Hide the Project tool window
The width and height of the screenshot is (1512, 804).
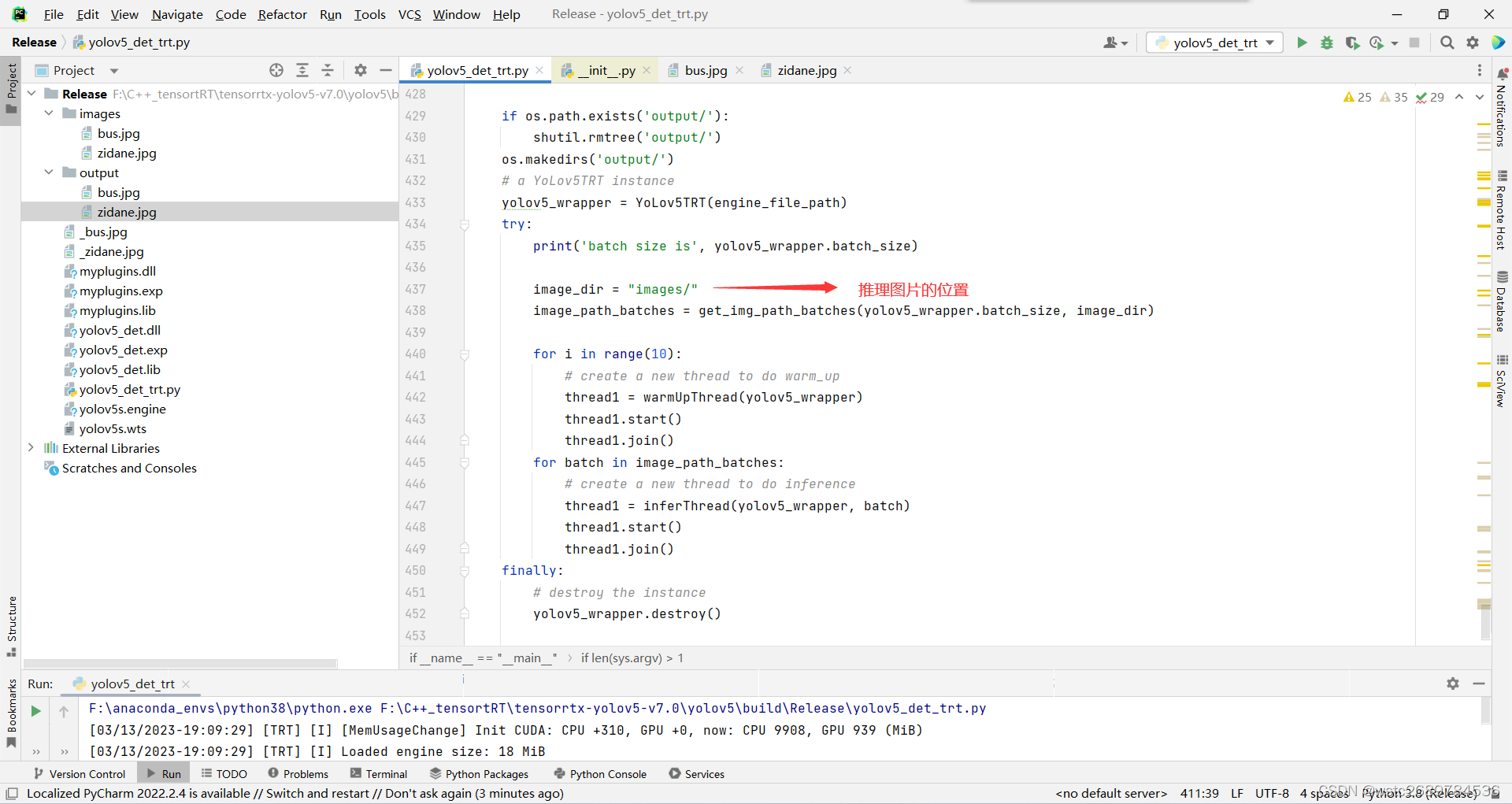(x=386, y=70)
